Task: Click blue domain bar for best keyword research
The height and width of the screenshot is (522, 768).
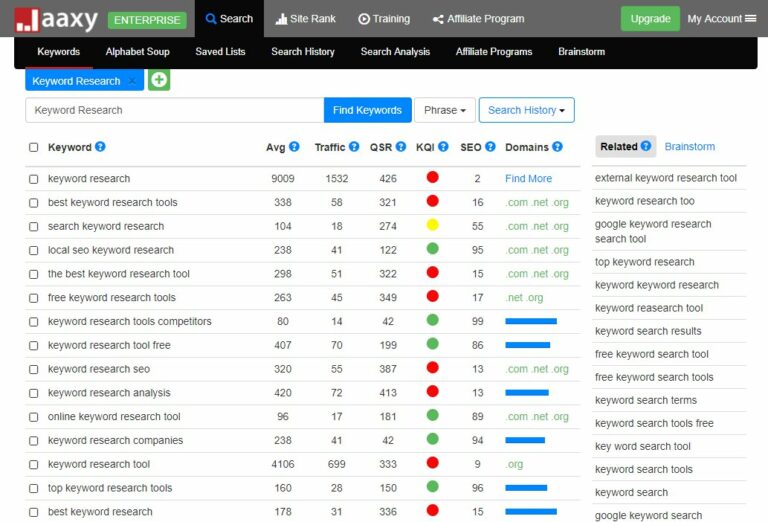Action: click(x=531, y=512)
